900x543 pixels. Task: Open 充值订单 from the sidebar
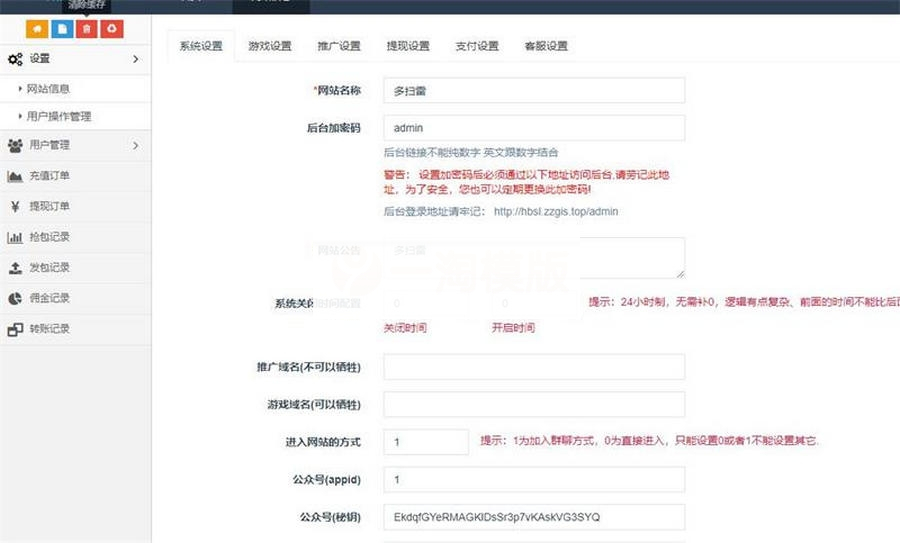(x=49, y=176)
